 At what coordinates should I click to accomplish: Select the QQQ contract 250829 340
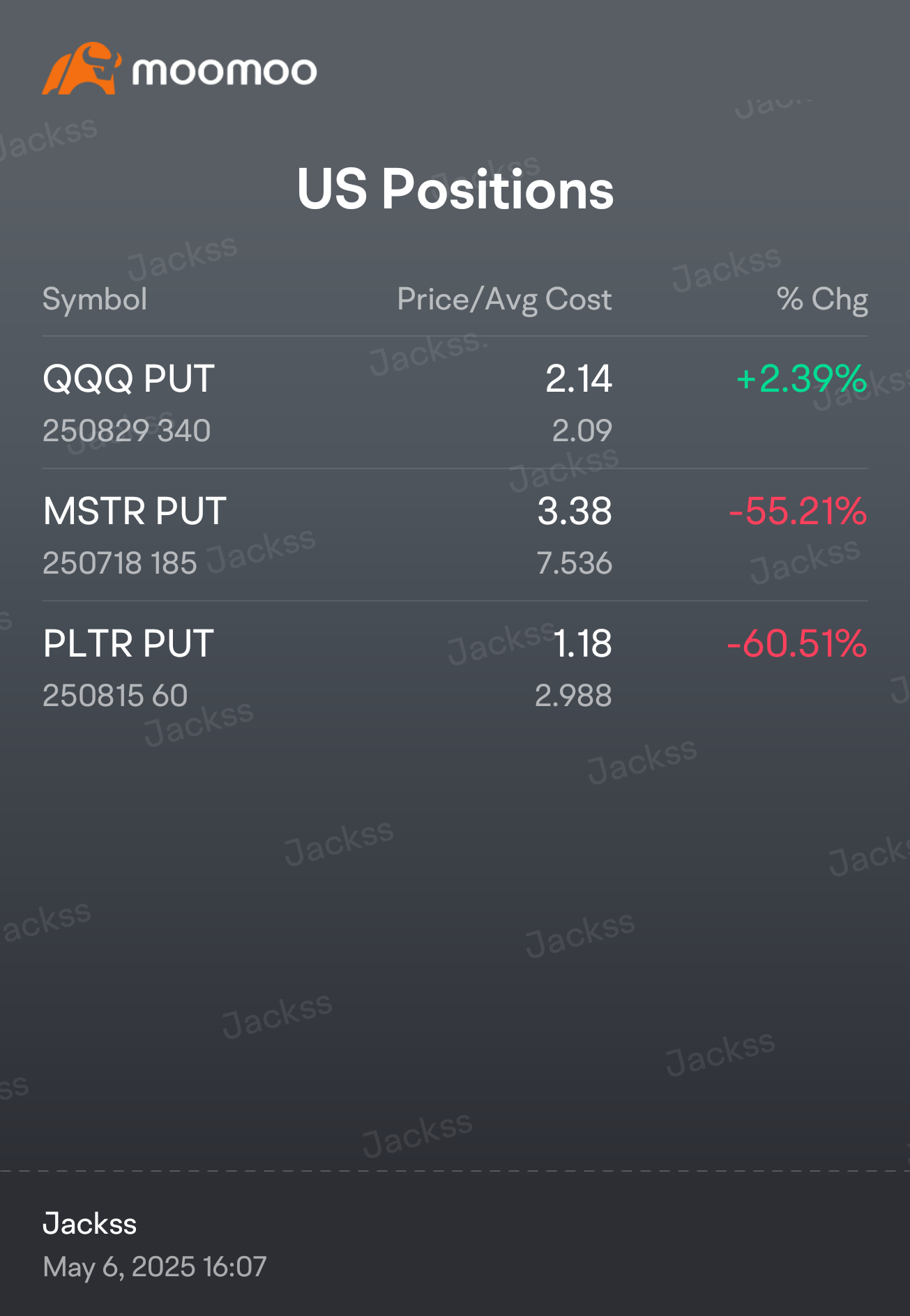pyautogui.click(x=127, y=431)
